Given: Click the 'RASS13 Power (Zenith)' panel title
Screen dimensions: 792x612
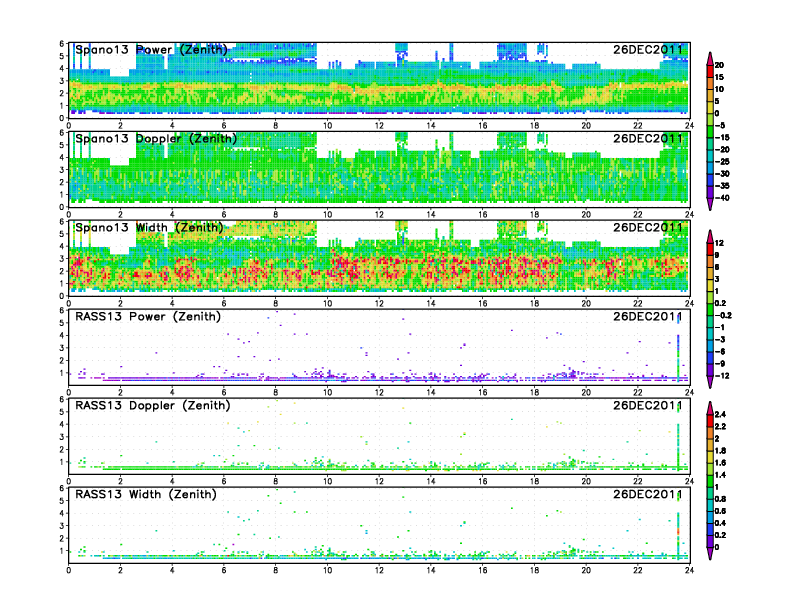Looking at the screenshot, I should (147, 317).
